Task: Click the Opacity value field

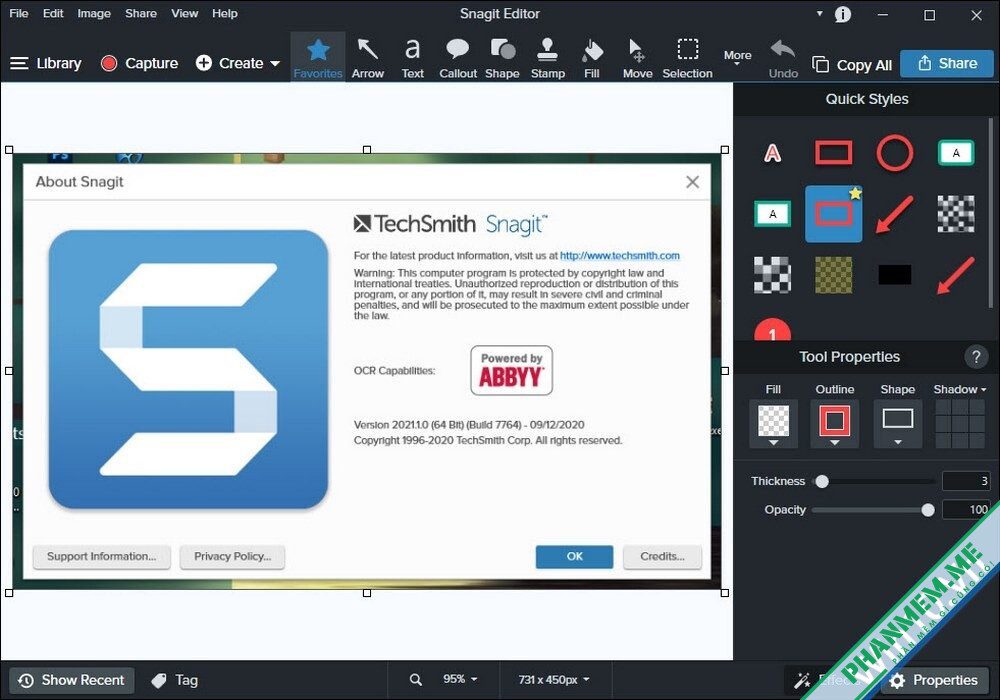Action: (966, 509)
